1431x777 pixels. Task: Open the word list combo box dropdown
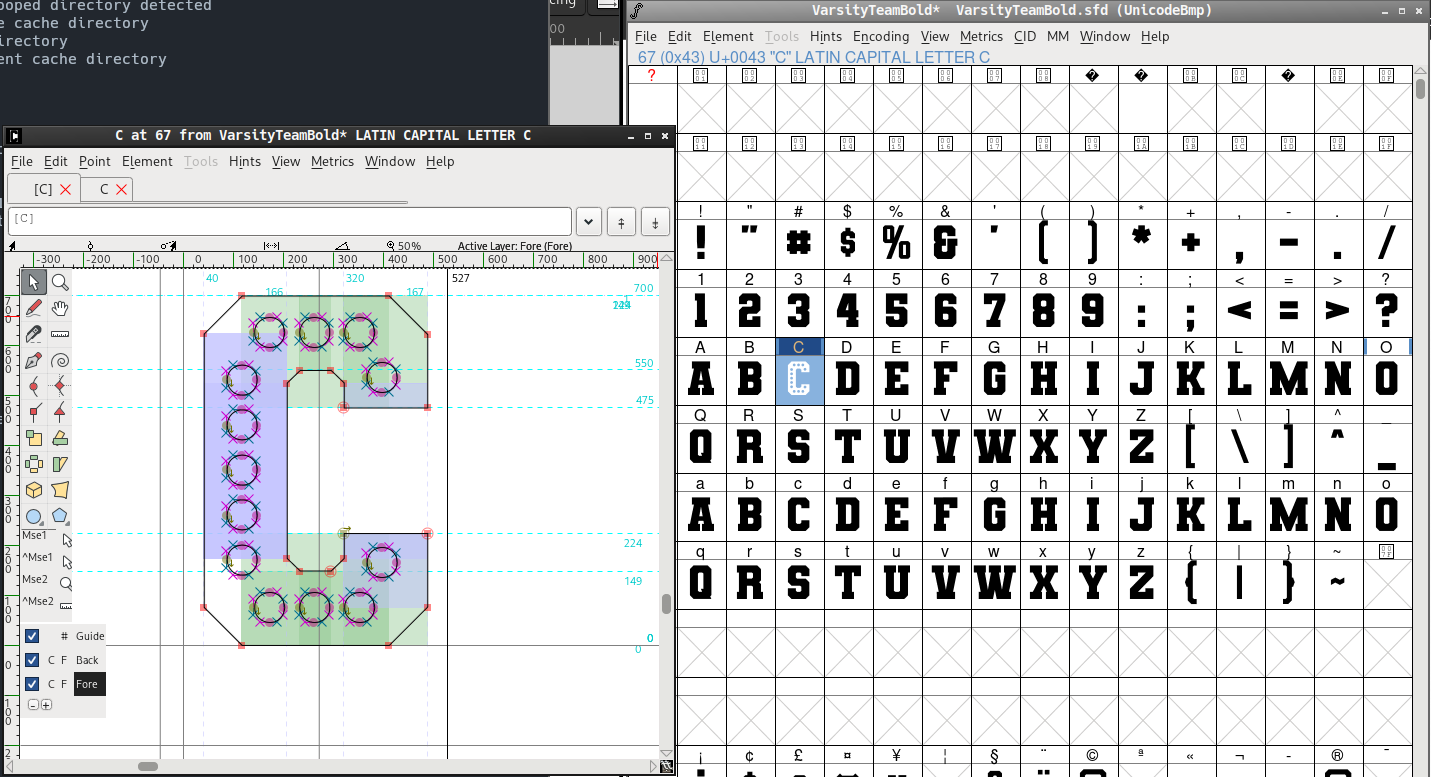(x=588, y=221)
